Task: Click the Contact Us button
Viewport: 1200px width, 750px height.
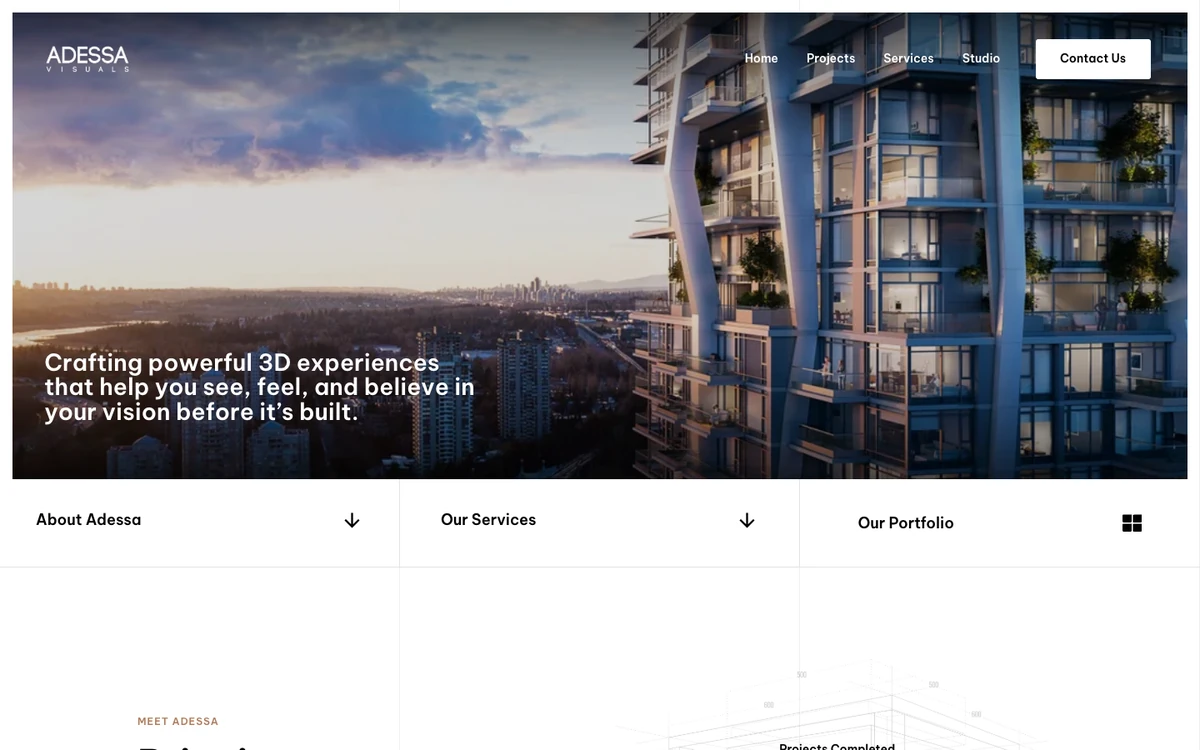Action: pyautogui.click(x=1093, y=59)
